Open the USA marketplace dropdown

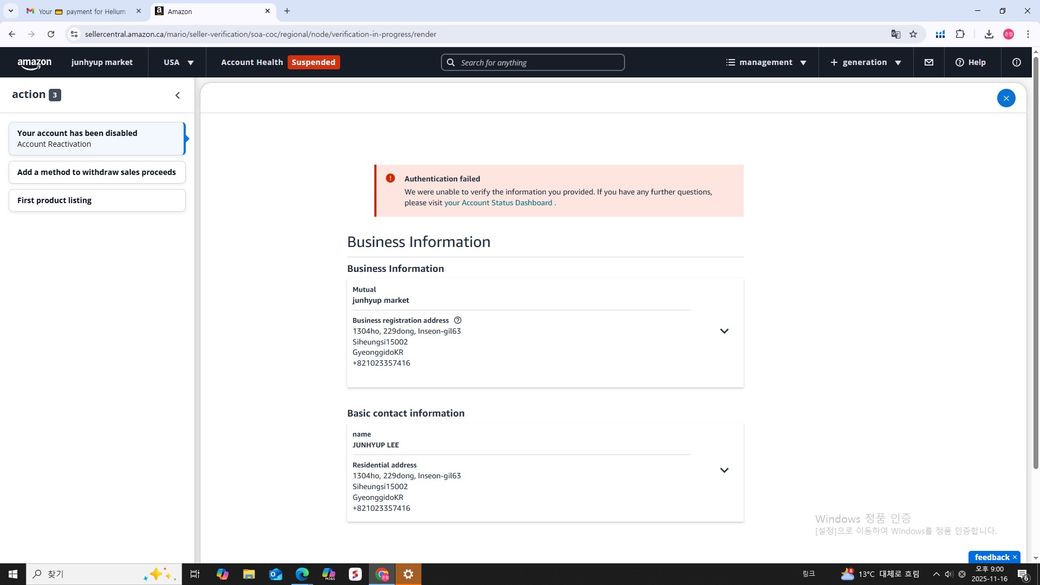click(178, 62)
